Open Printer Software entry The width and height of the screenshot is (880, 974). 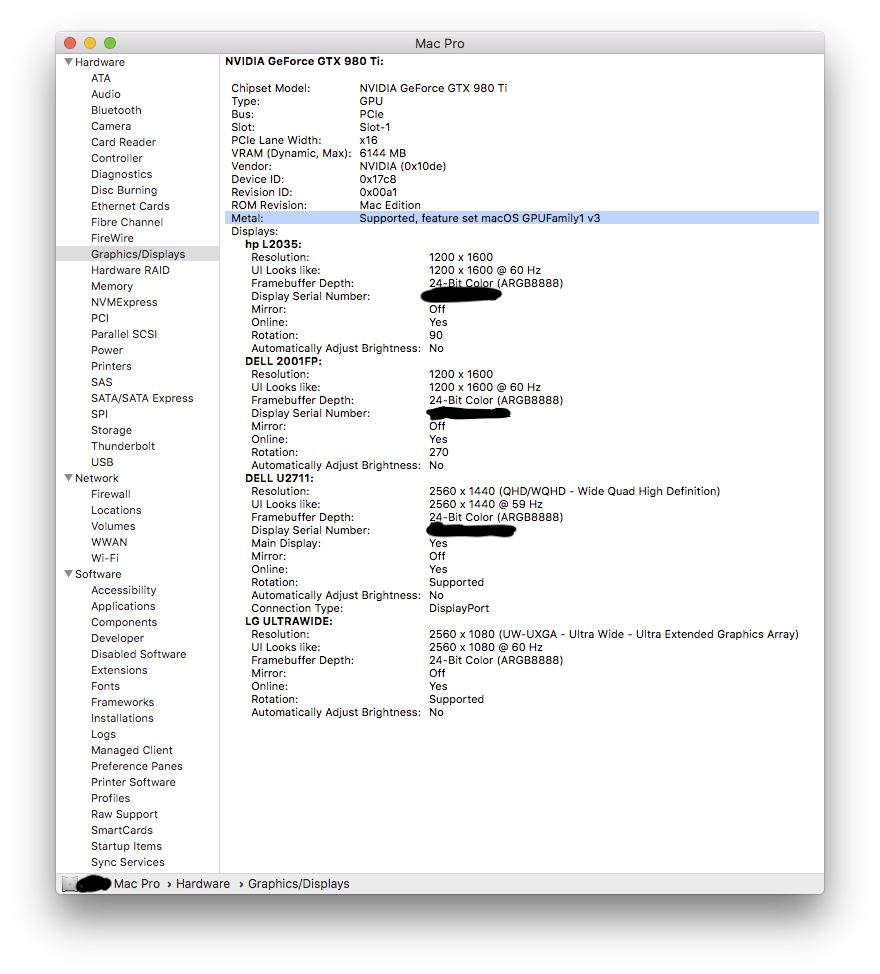click(x=133, y=782)
